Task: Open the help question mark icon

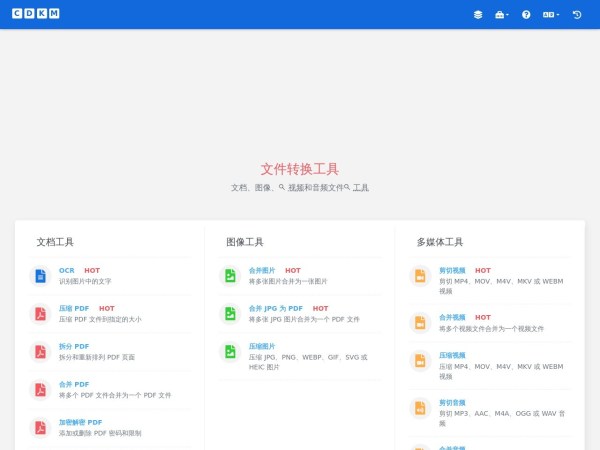Action: 526,15
